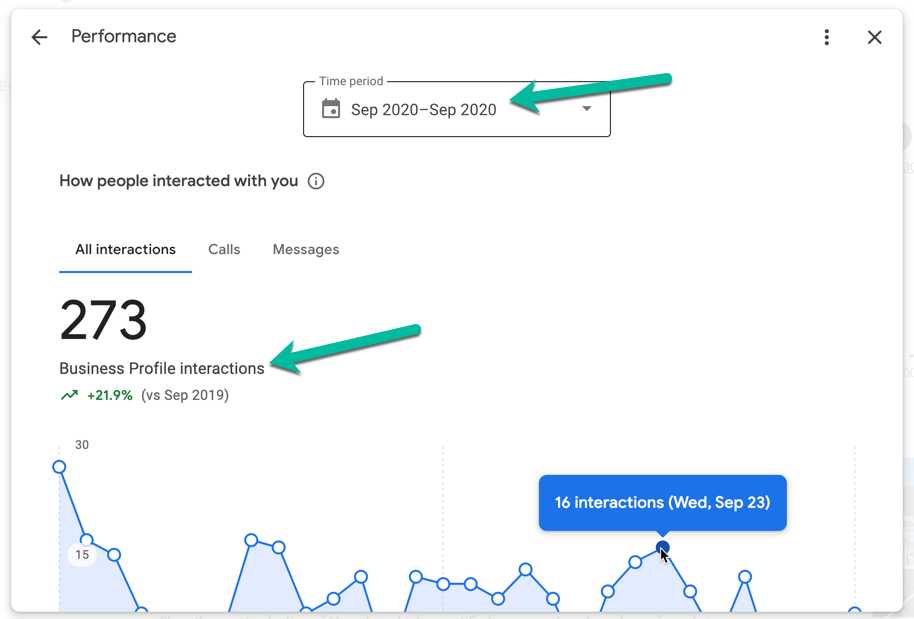Viewport: 914px width, 619px height.
Task: Click the Business Profile interactions label
Action: click(162, 368)
